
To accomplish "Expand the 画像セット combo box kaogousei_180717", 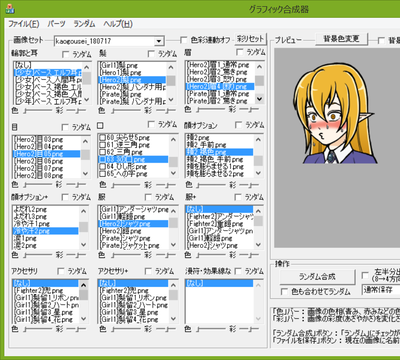I will tap(159, 41).
